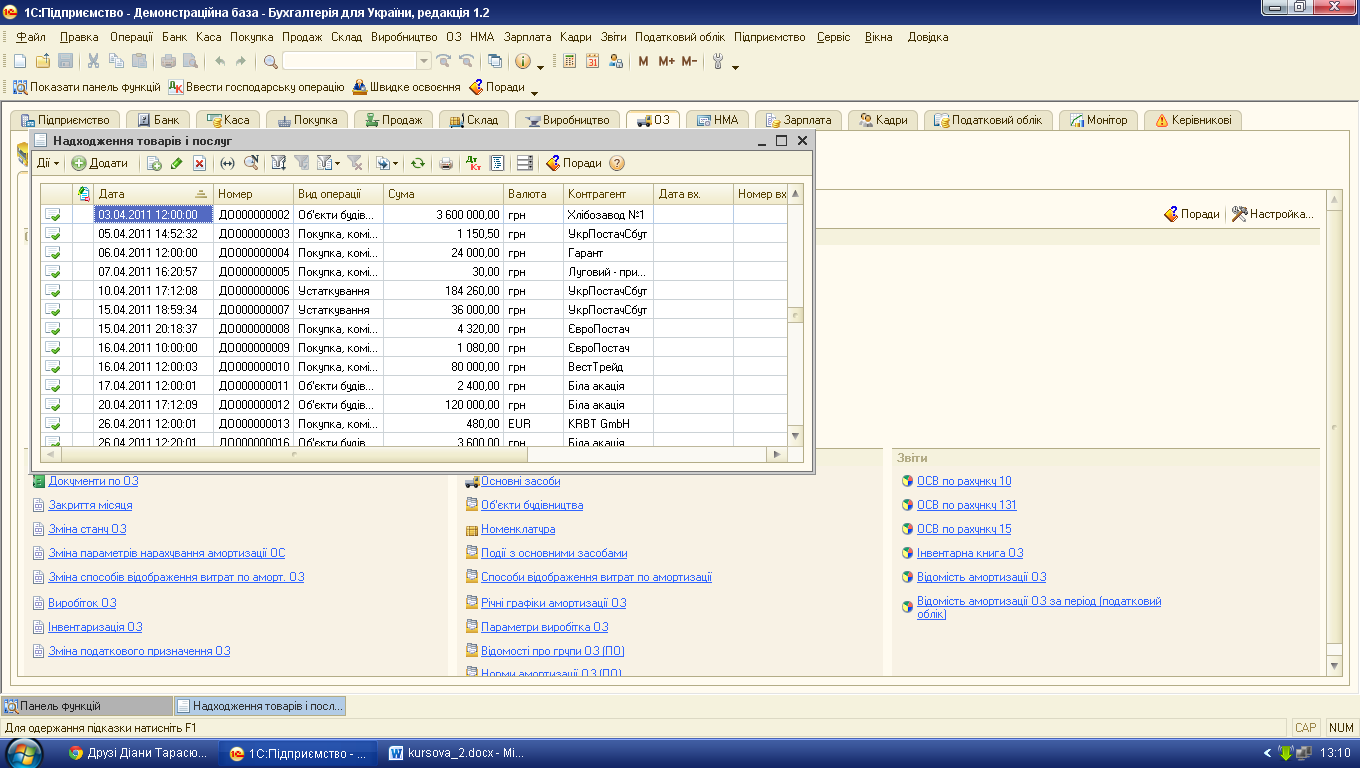Select the row with contractor Гарант
This screenshot has width=1360, height=768.
[x=414, y=252]
